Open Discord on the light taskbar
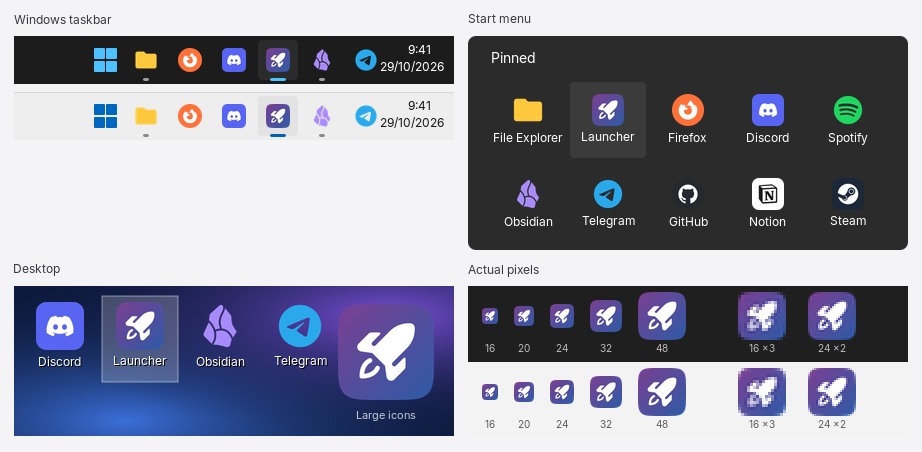Viewport: 922px width, 452px height. point(234,116)
